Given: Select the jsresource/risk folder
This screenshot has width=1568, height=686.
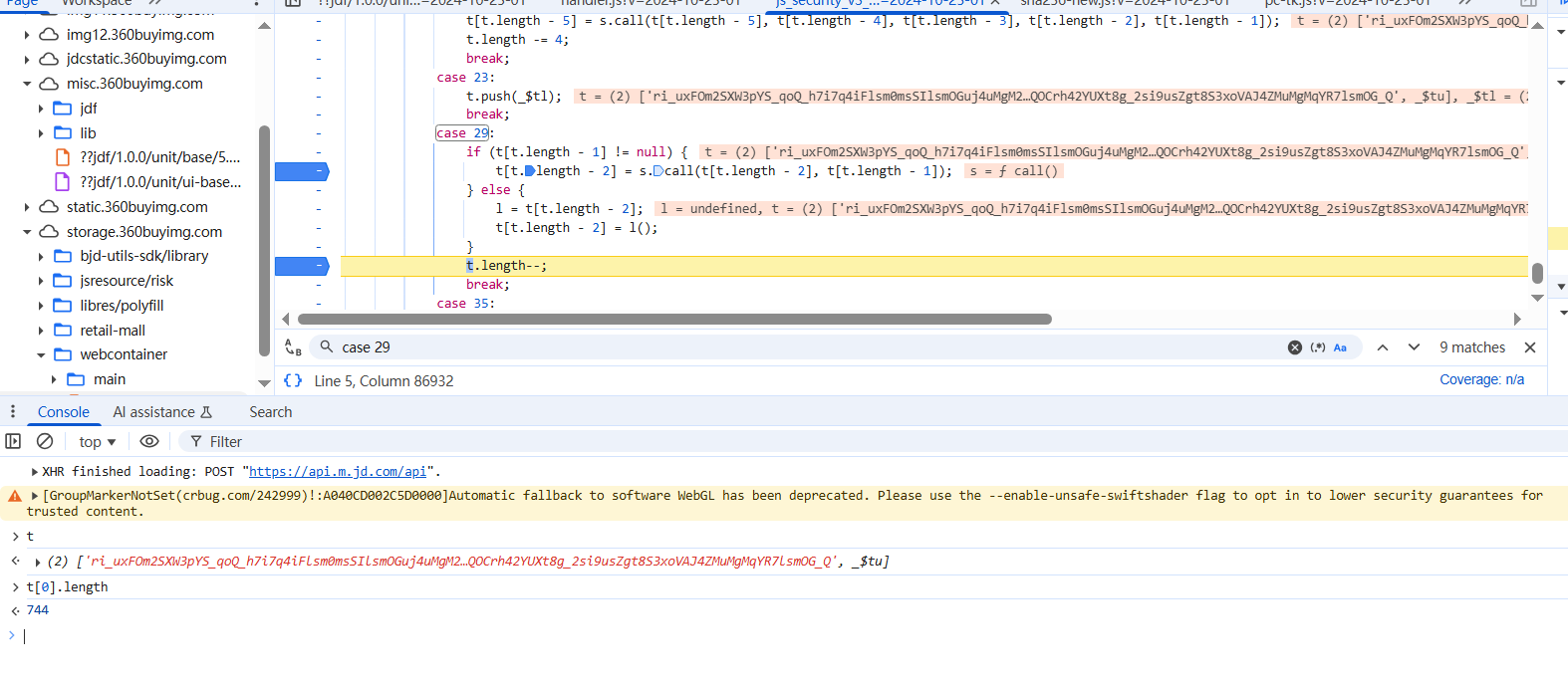Looking at the screenshot, I should (x=127, y=281).
